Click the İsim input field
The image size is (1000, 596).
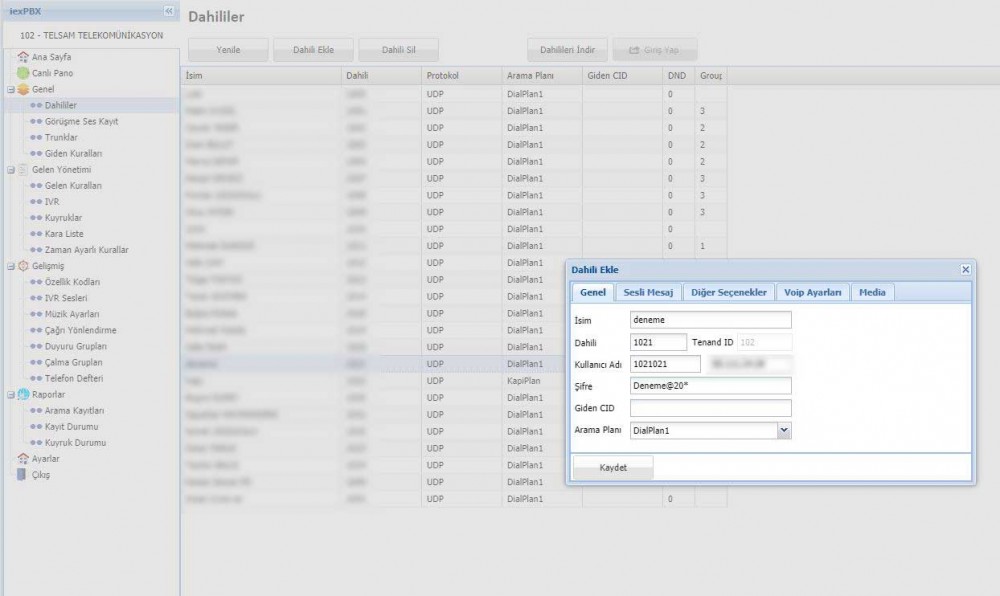click(x=710, y=320)
